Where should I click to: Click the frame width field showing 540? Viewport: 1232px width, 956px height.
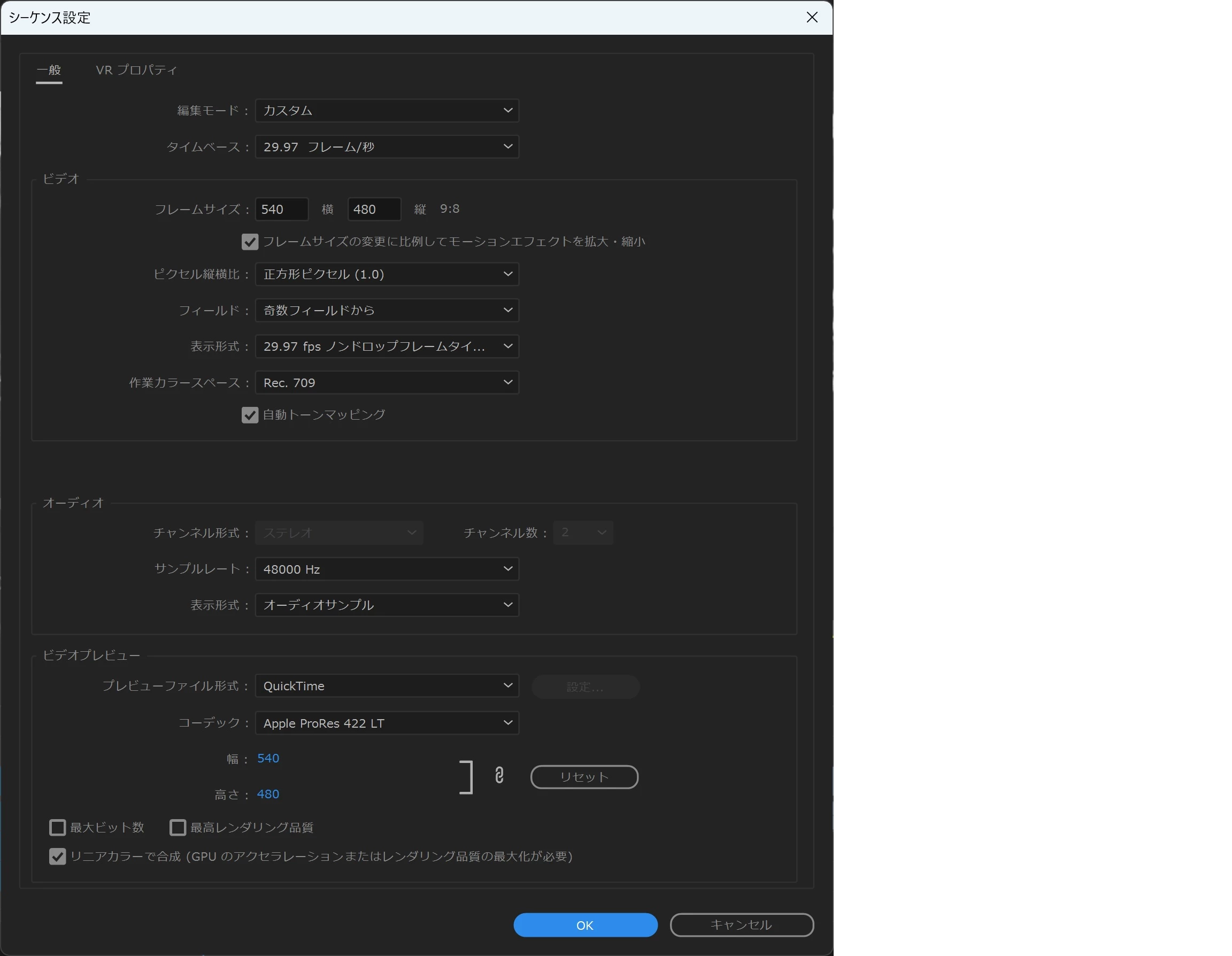click(281, 209)
